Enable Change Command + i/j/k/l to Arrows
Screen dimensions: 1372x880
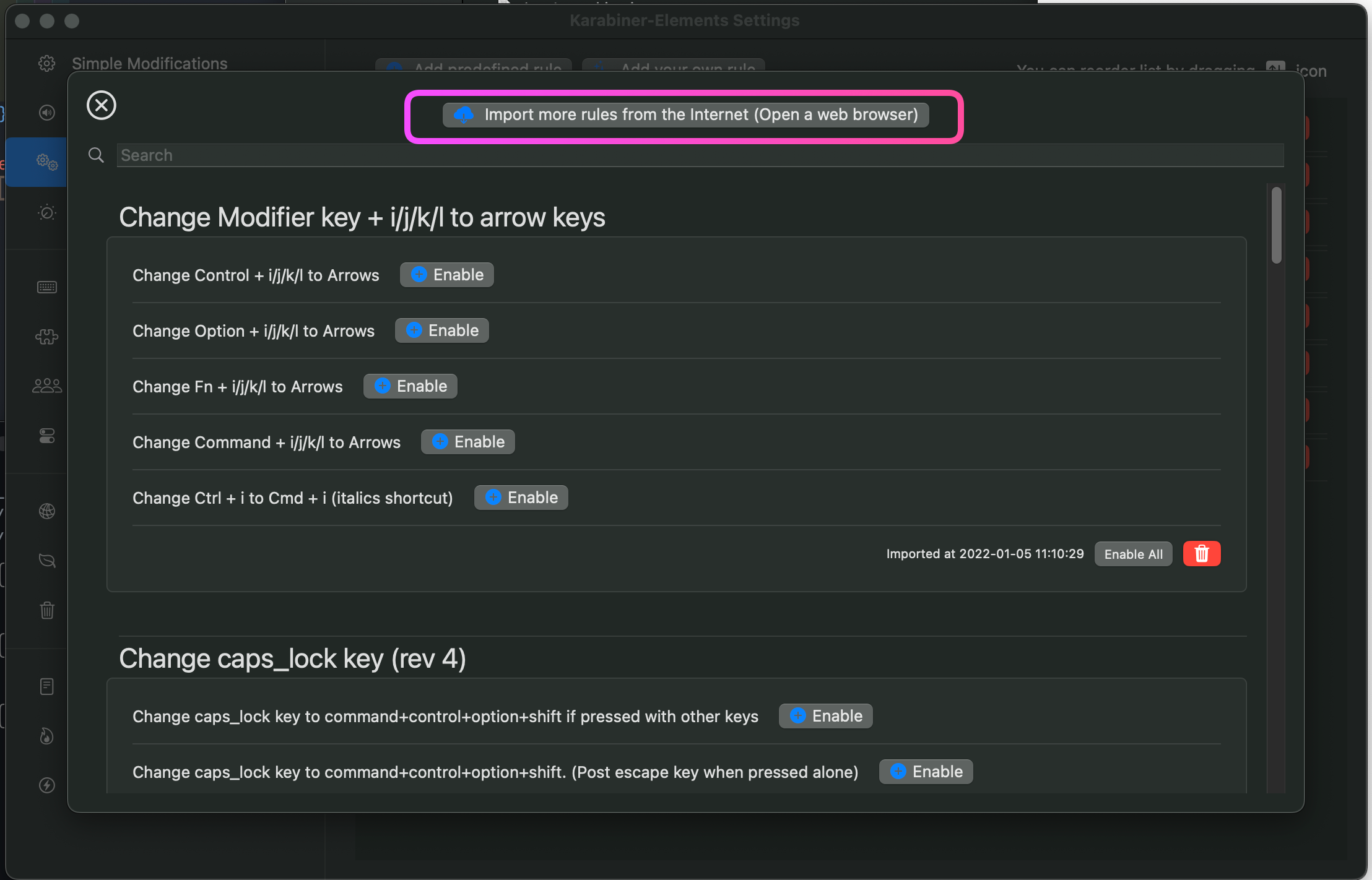468,442
